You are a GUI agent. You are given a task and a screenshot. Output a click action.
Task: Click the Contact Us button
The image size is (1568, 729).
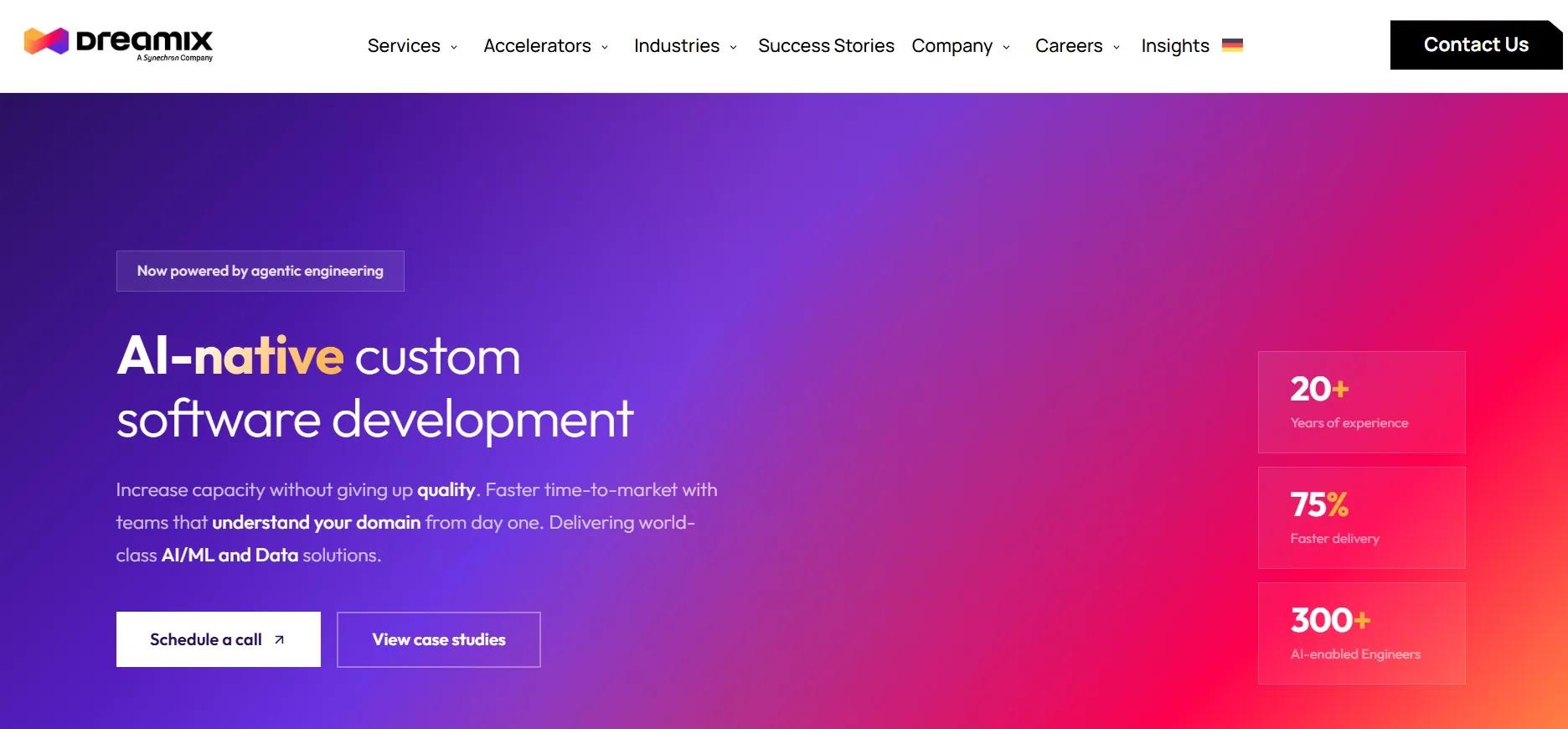pyautogui.click(x=1476, y=44)
